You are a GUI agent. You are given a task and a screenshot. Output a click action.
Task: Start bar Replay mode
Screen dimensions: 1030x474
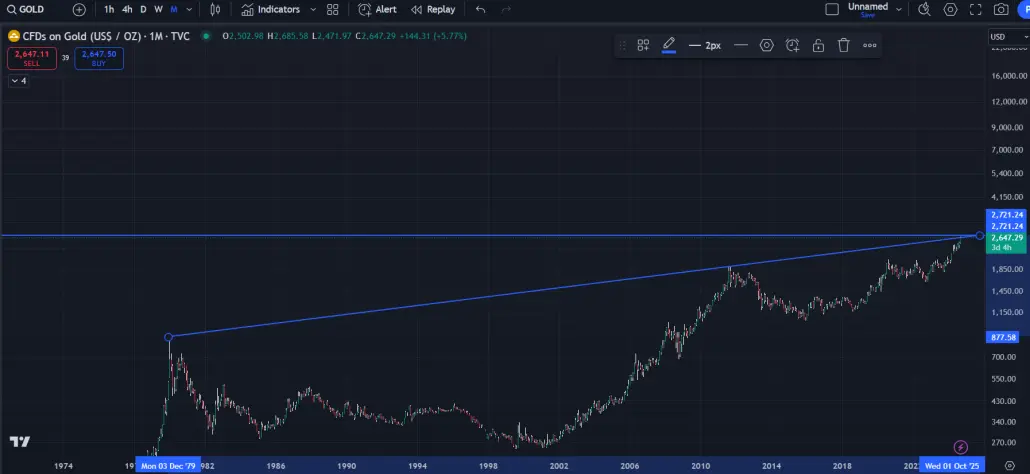tap(433, 9)
